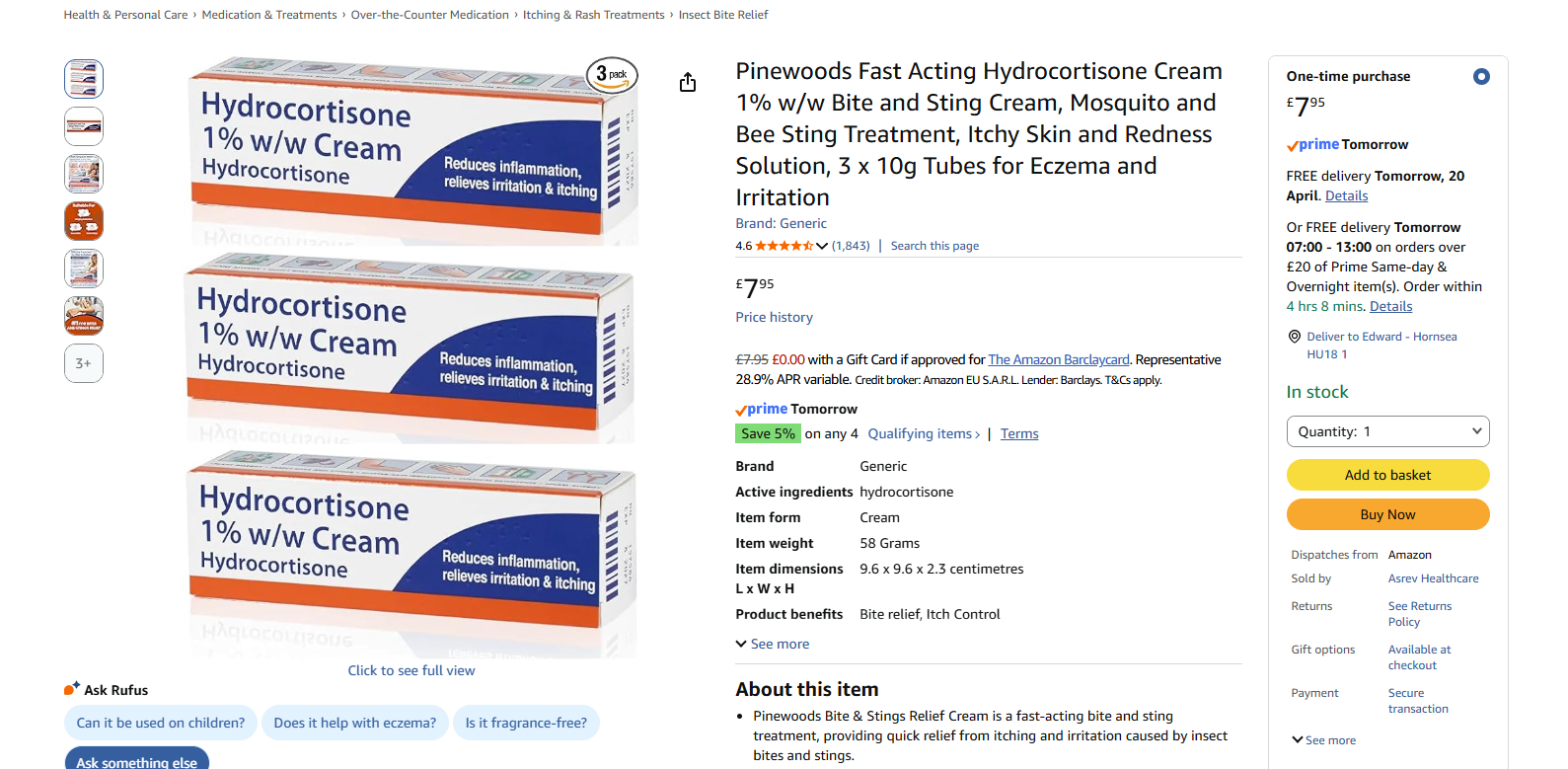Click the star rating icons

[784, 246]
